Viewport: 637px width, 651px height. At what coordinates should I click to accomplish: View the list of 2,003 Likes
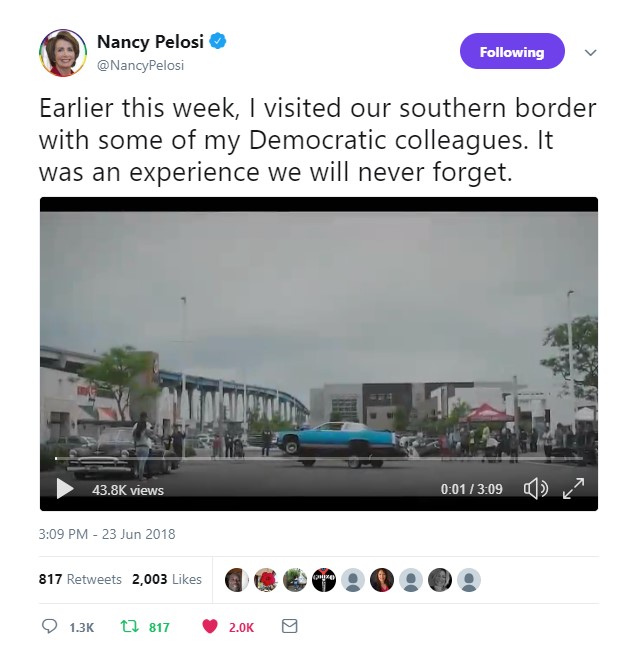pos(167,579)
